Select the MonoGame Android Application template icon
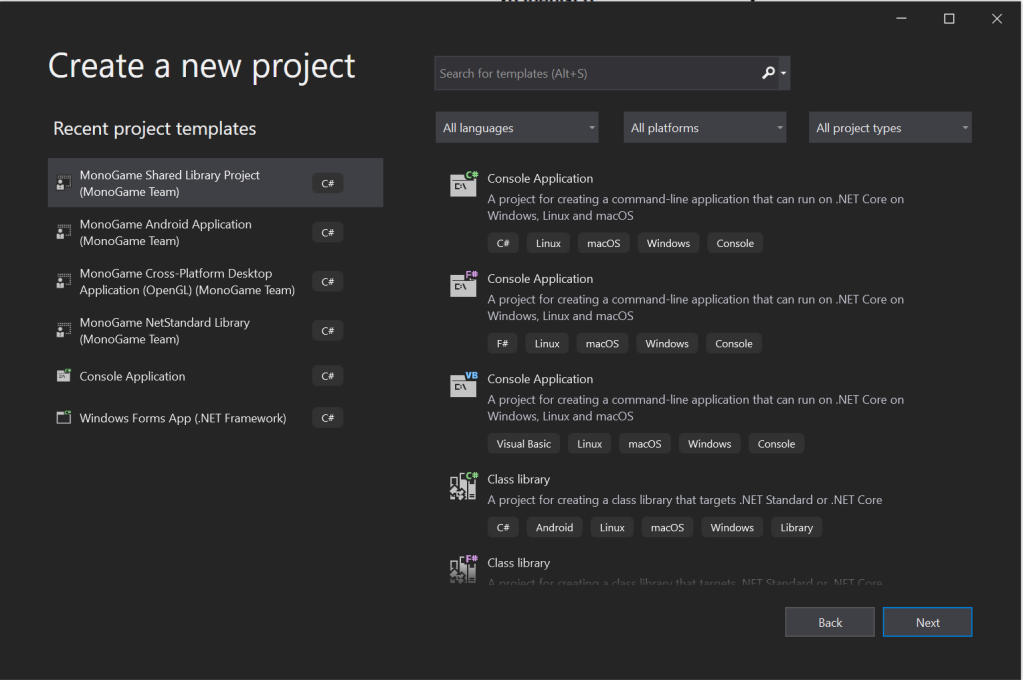The height and width of the screenshot is (680, 1023). pos(63,232)
